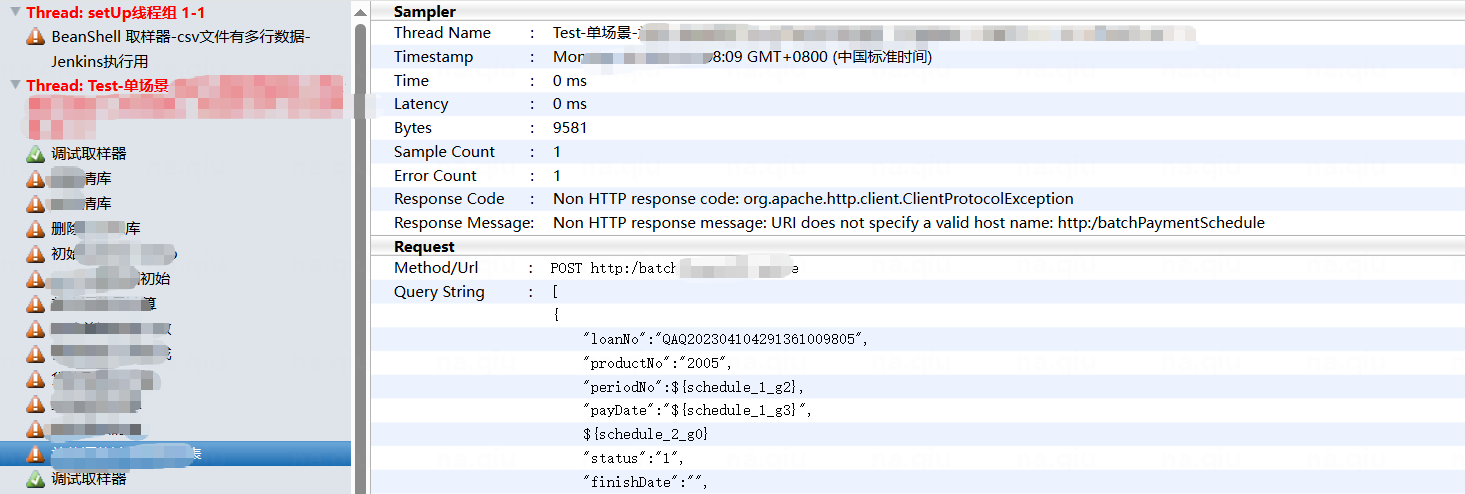Click the Time row's 0 ms value
Image resolution: width=1465 pixels, height=494 pixels.
tap(570, 81)
